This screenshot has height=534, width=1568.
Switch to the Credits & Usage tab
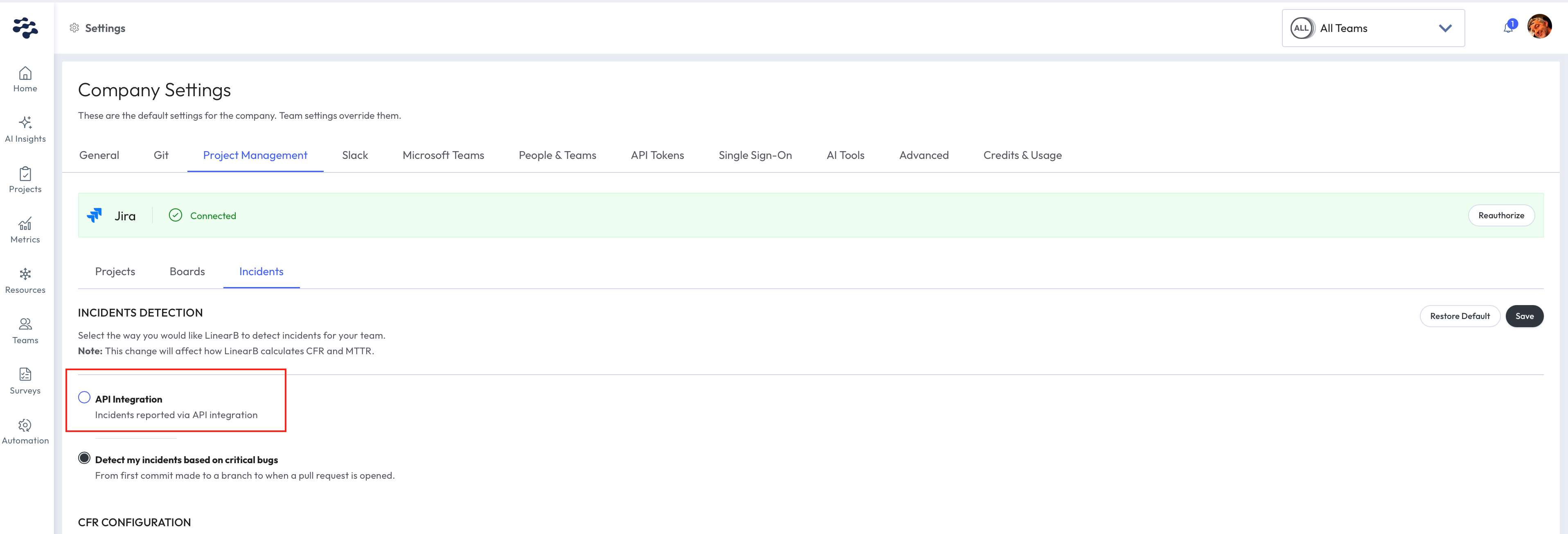(x=1022, y=155)
